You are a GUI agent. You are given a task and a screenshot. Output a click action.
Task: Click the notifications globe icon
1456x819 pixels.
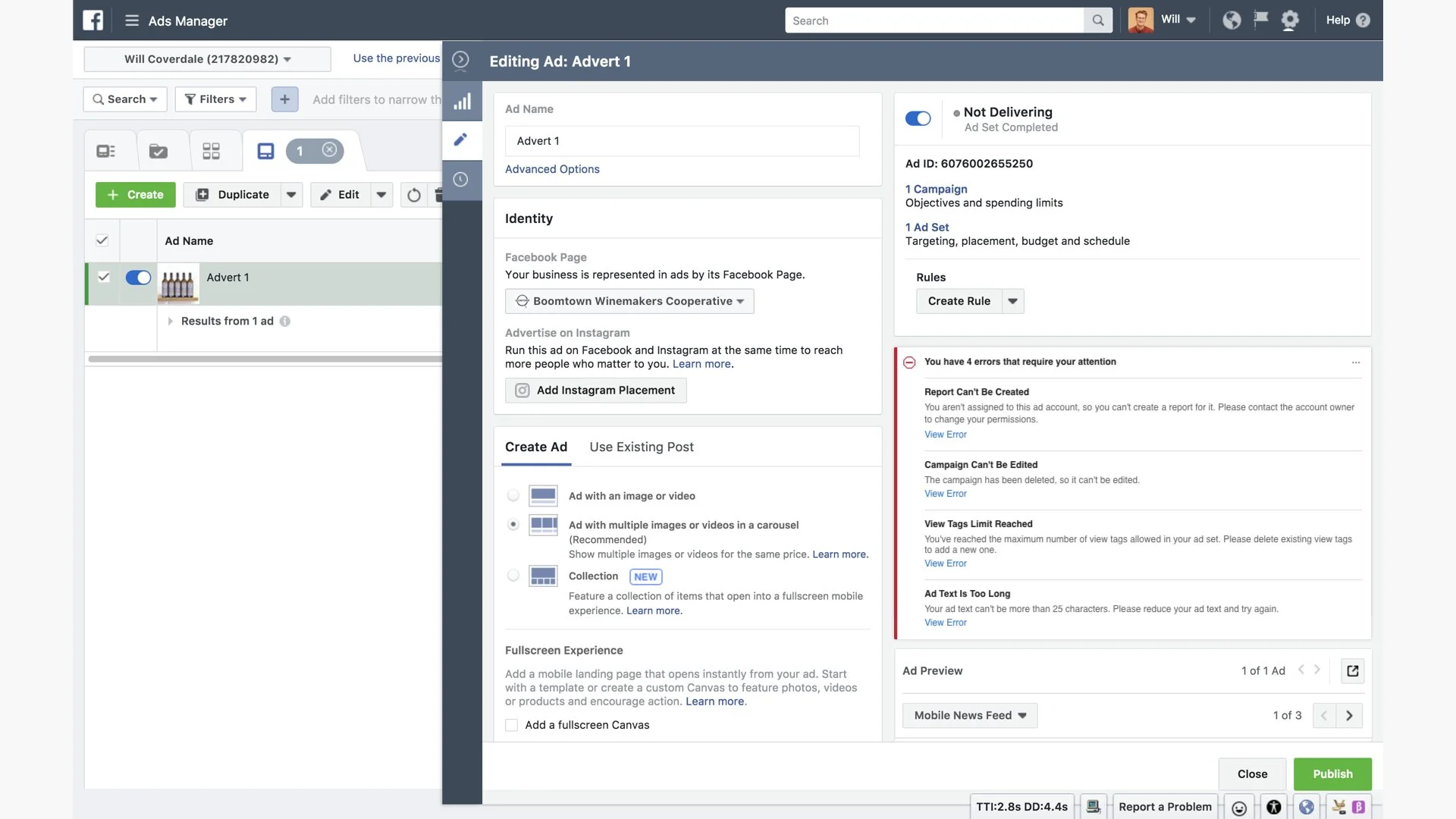click(x=1232, y=20)
